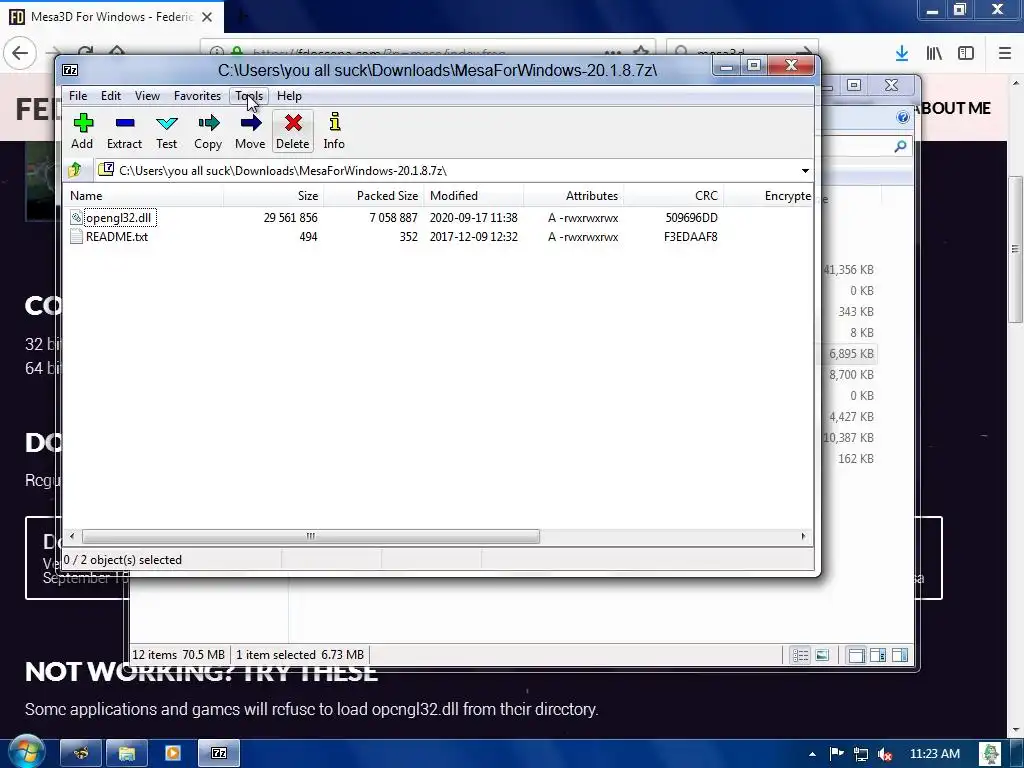This screenshot has width=1024, height=768.
Task: Run the Test archive tool
Action: pyautogui.click(x=167, y=131)
